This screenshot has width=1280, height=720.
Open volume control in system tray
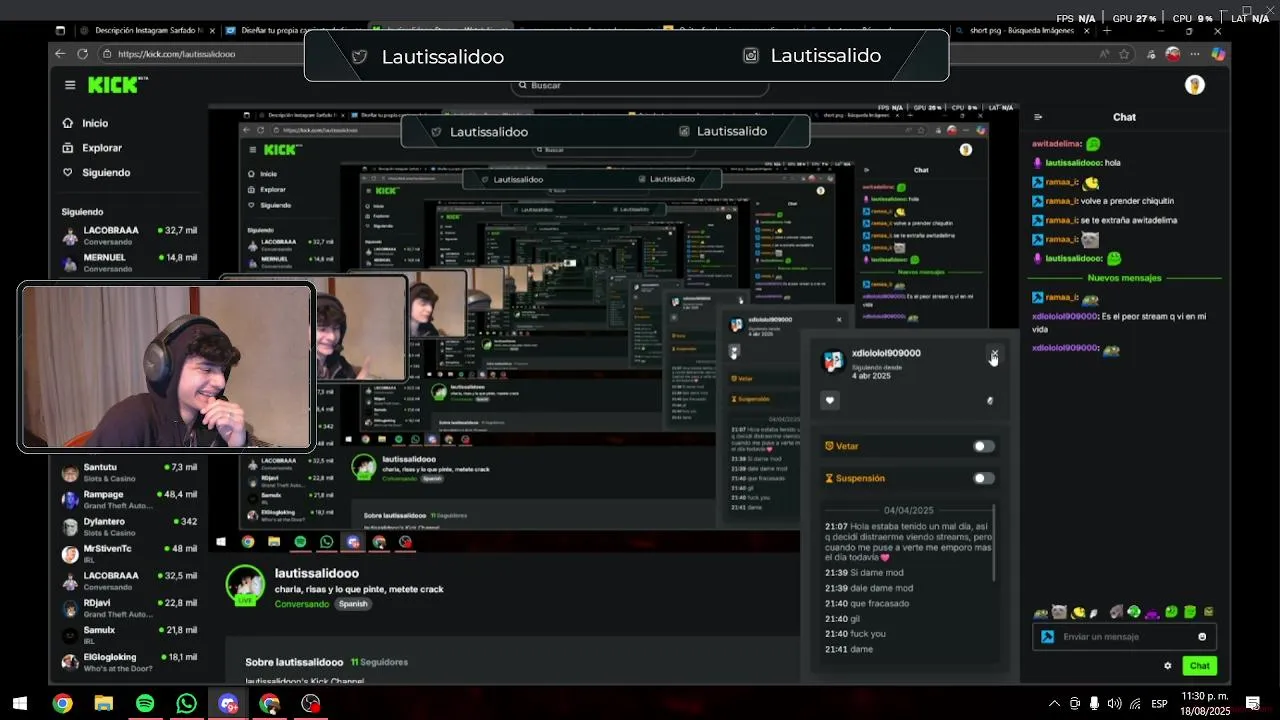(1114, 703)
